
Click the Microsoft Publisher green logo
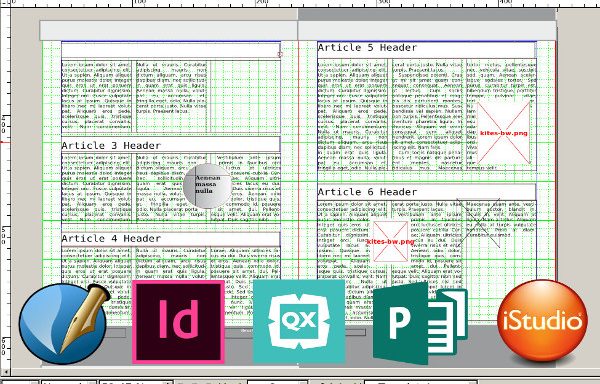pyautogui.click(x=420, y=323)
